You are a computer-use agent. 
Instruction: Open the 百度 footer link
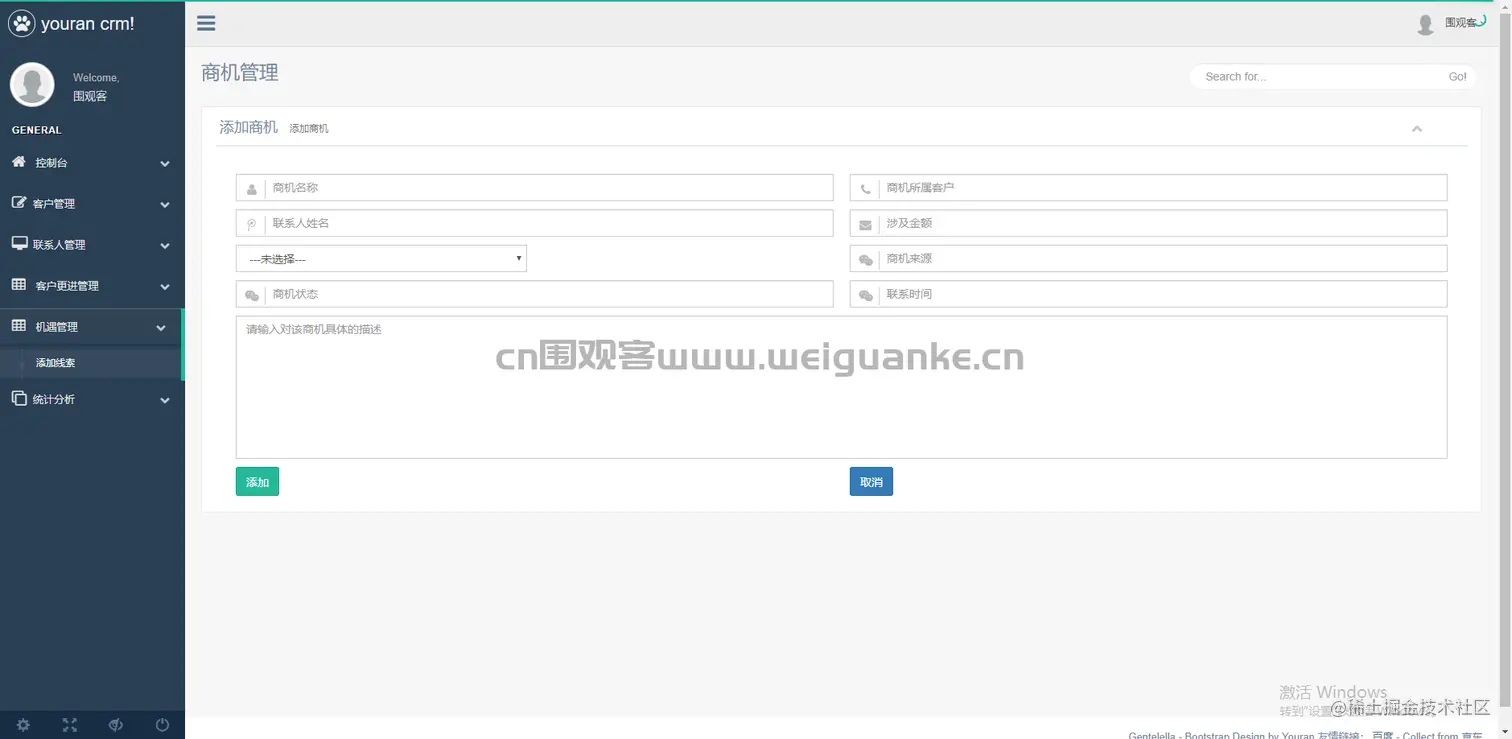[x=1382, y=736]
